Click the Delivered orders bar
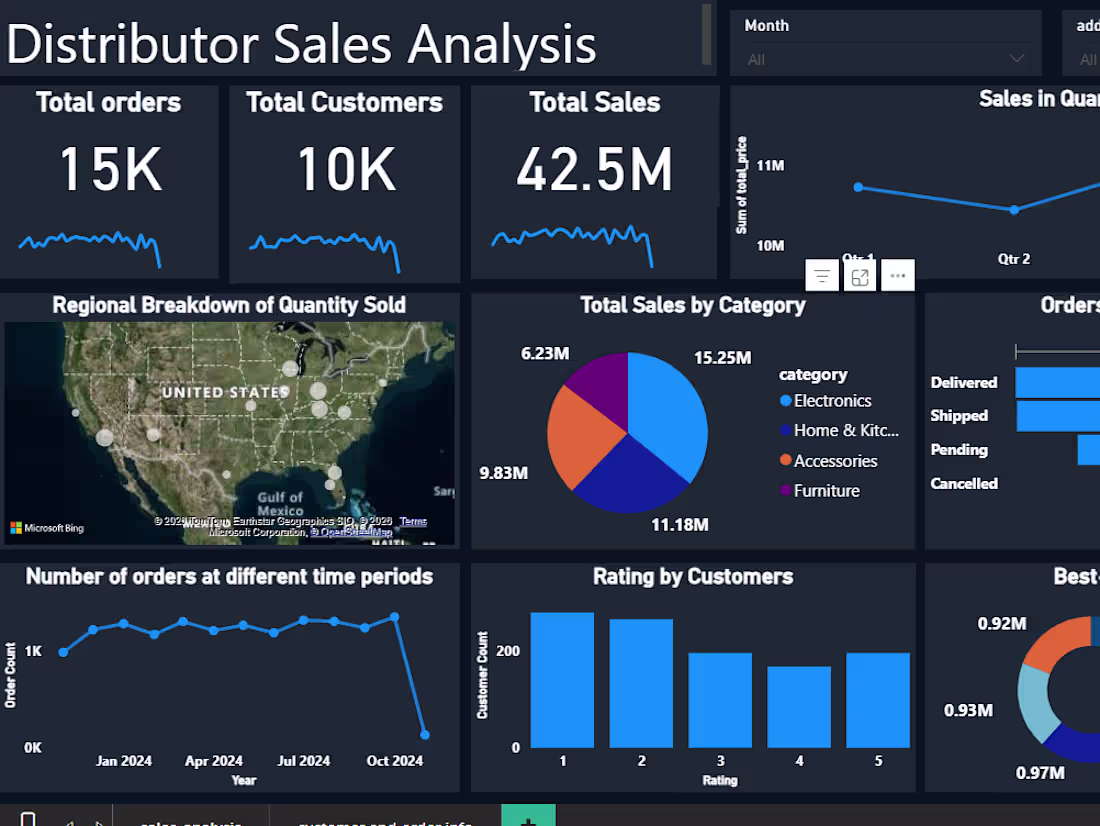 tap(1057, 383)
